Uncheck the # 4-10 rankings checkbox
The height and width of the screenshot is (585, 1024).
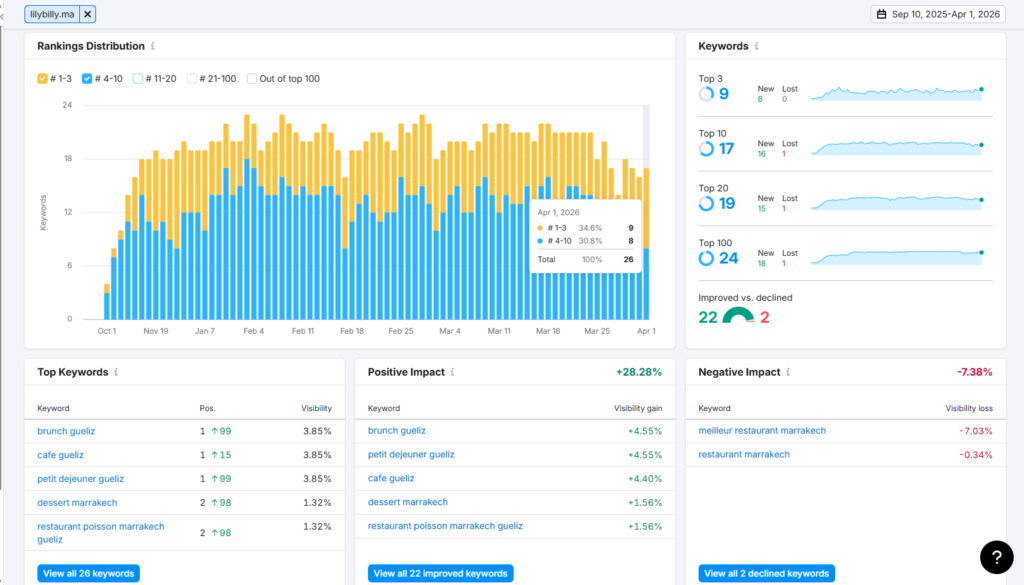tap(87, 78)
